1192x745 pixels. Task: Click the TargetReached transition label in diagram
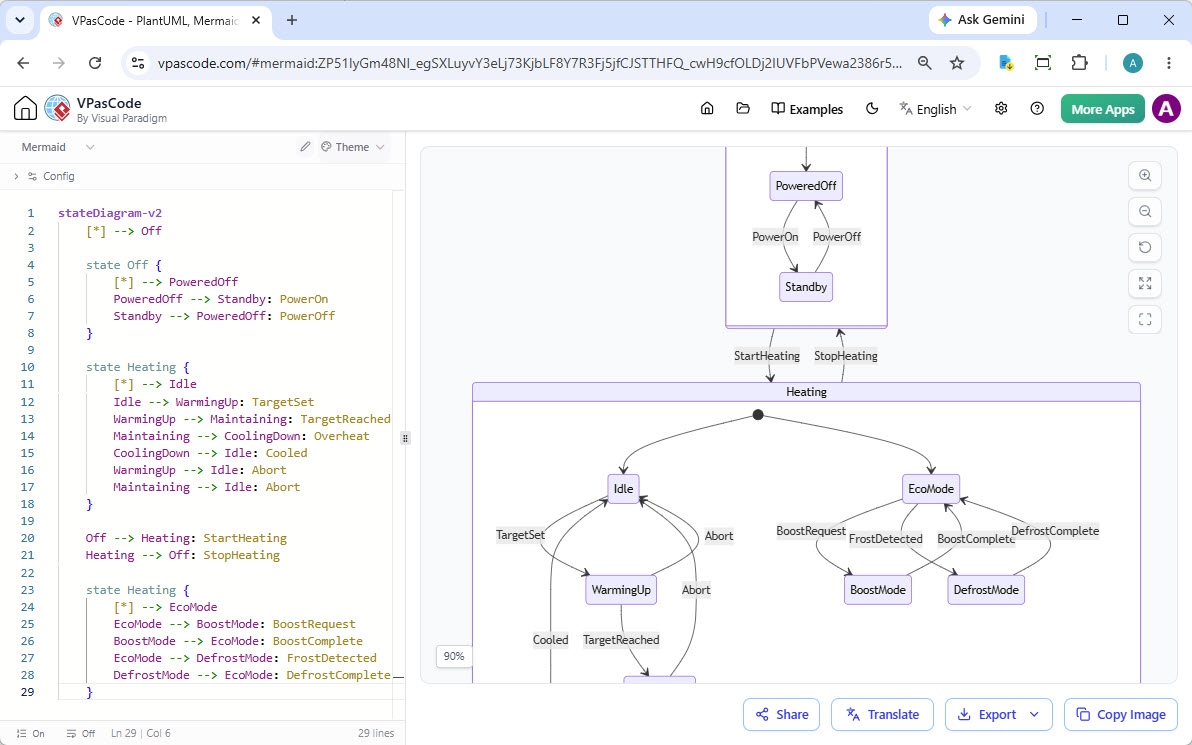tap(621, 640)
